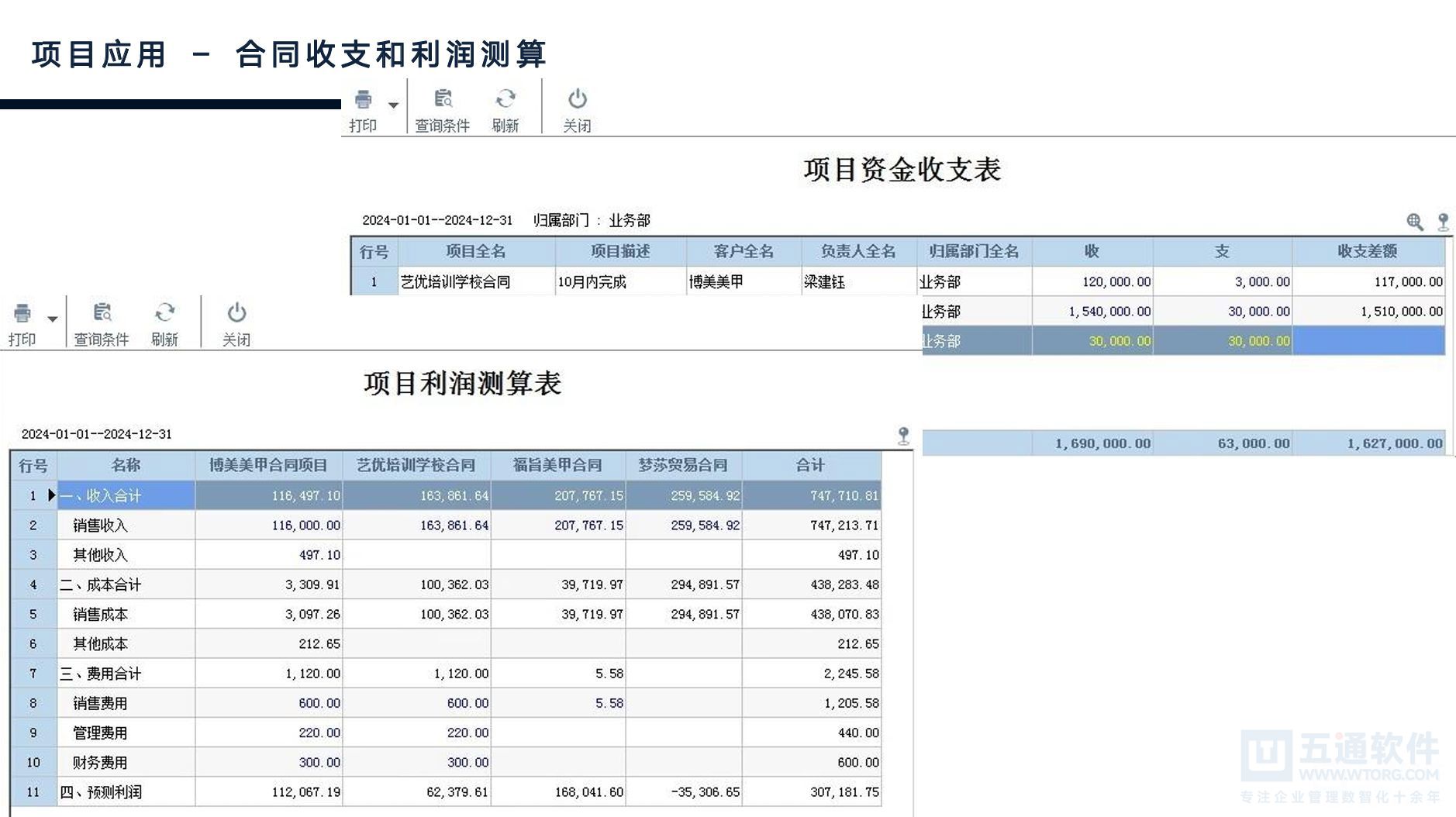The width and height of the screenshot is (1456, 817).
Task: Select cell 10月内完成
Action: coord(620,281)
